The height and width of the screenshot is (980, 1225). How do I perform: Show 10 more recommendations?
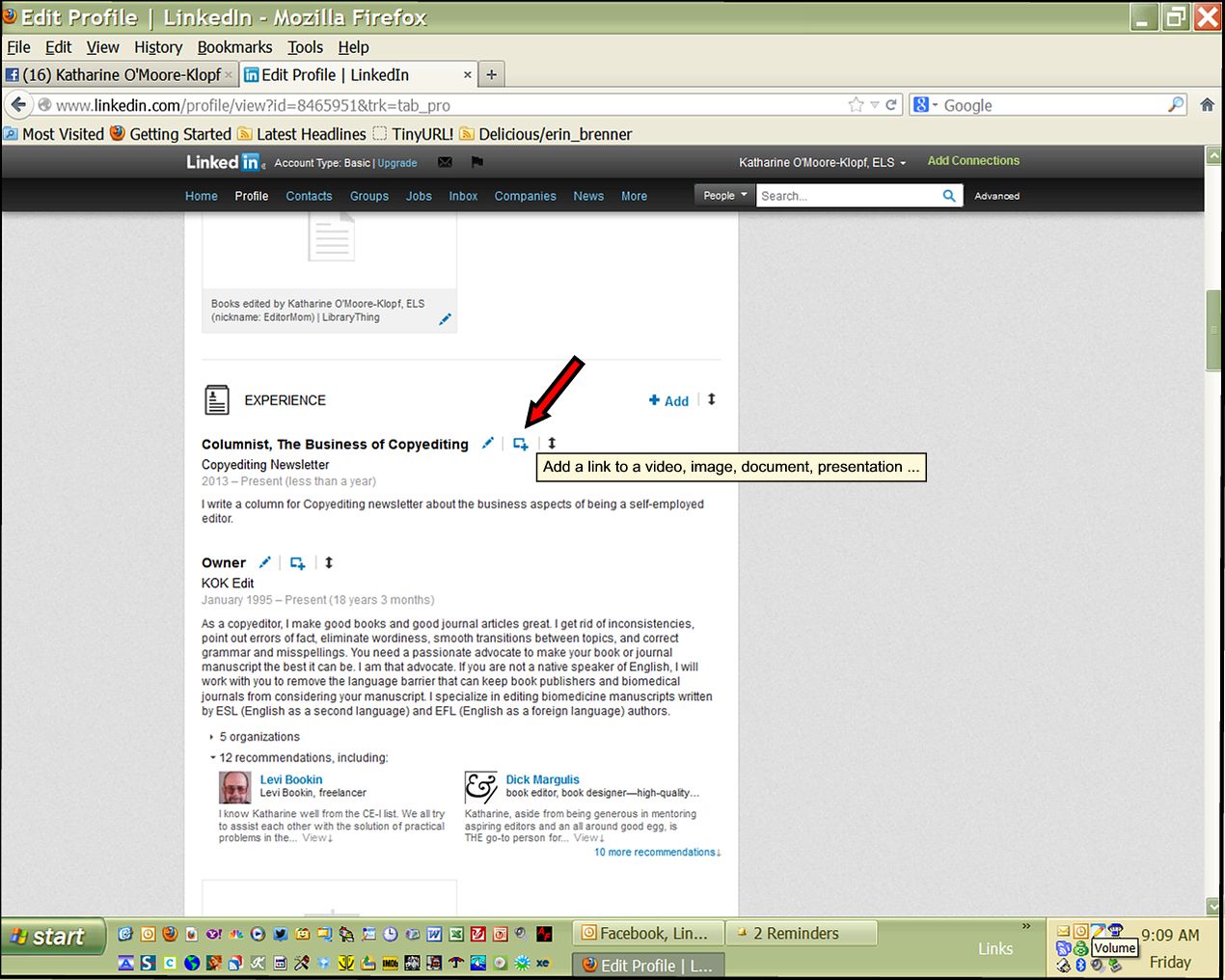point(658,853)
